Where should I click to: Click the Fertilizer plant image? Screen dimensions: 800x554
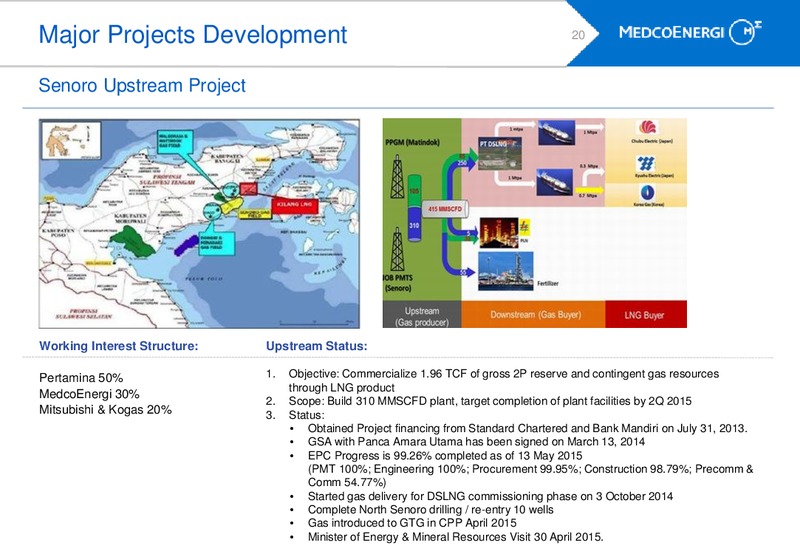[x=506, y=271]
